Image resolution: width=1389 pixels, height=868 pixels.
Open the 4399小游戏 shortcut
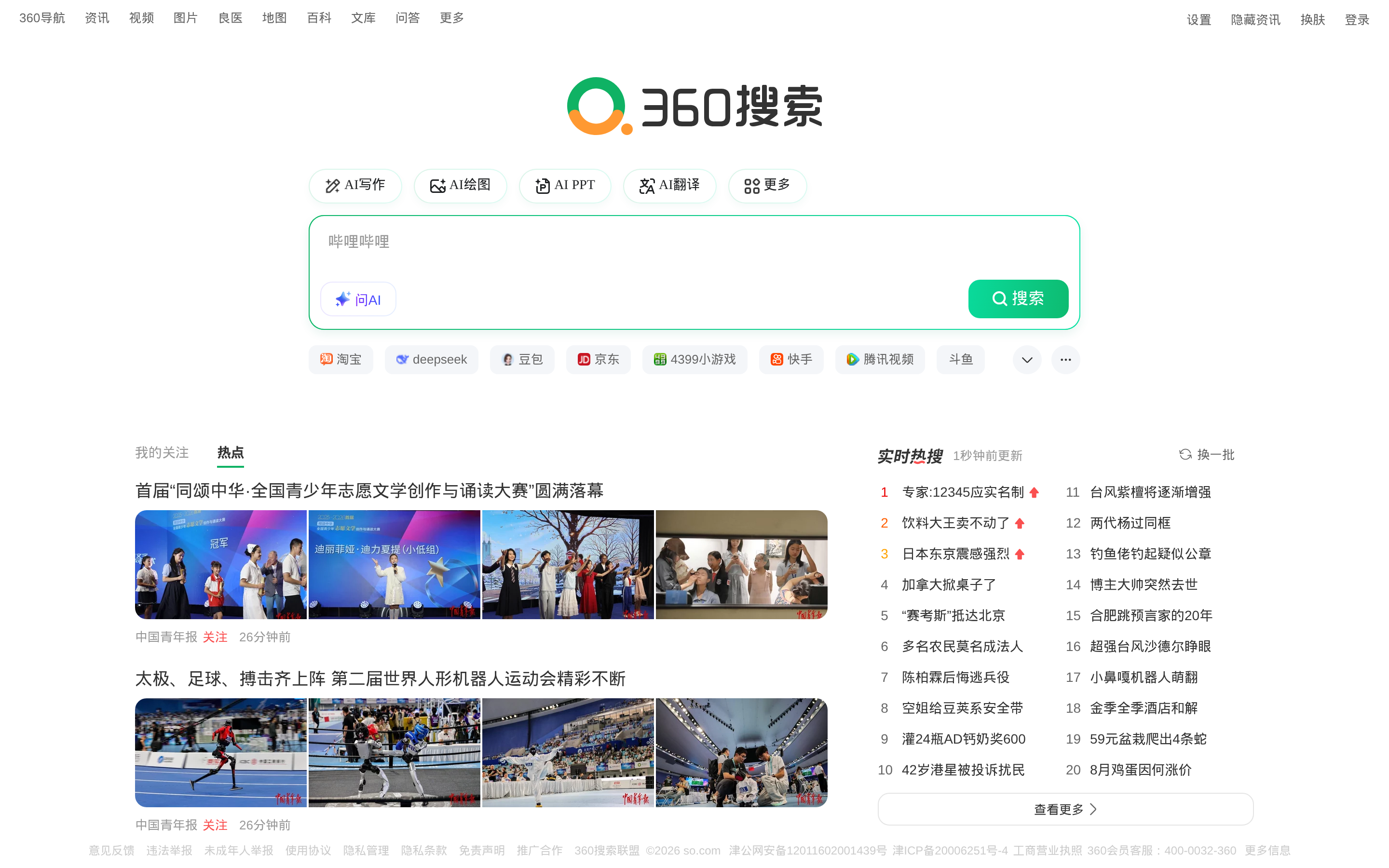[x=694, y=359]
